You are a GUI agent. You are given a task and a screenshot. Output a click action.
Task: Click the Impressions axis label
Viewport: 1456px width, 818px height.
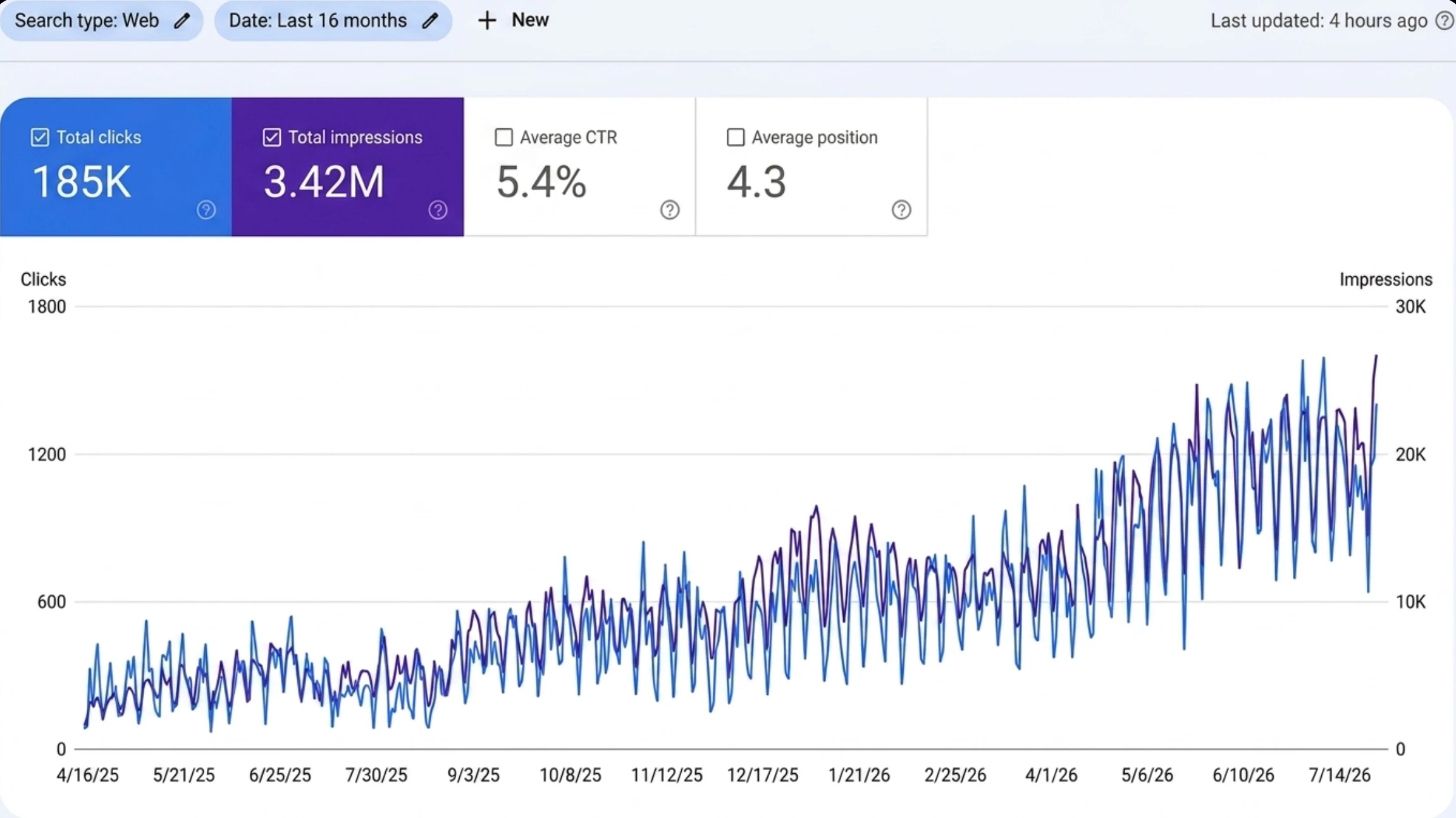point(1386,279)
